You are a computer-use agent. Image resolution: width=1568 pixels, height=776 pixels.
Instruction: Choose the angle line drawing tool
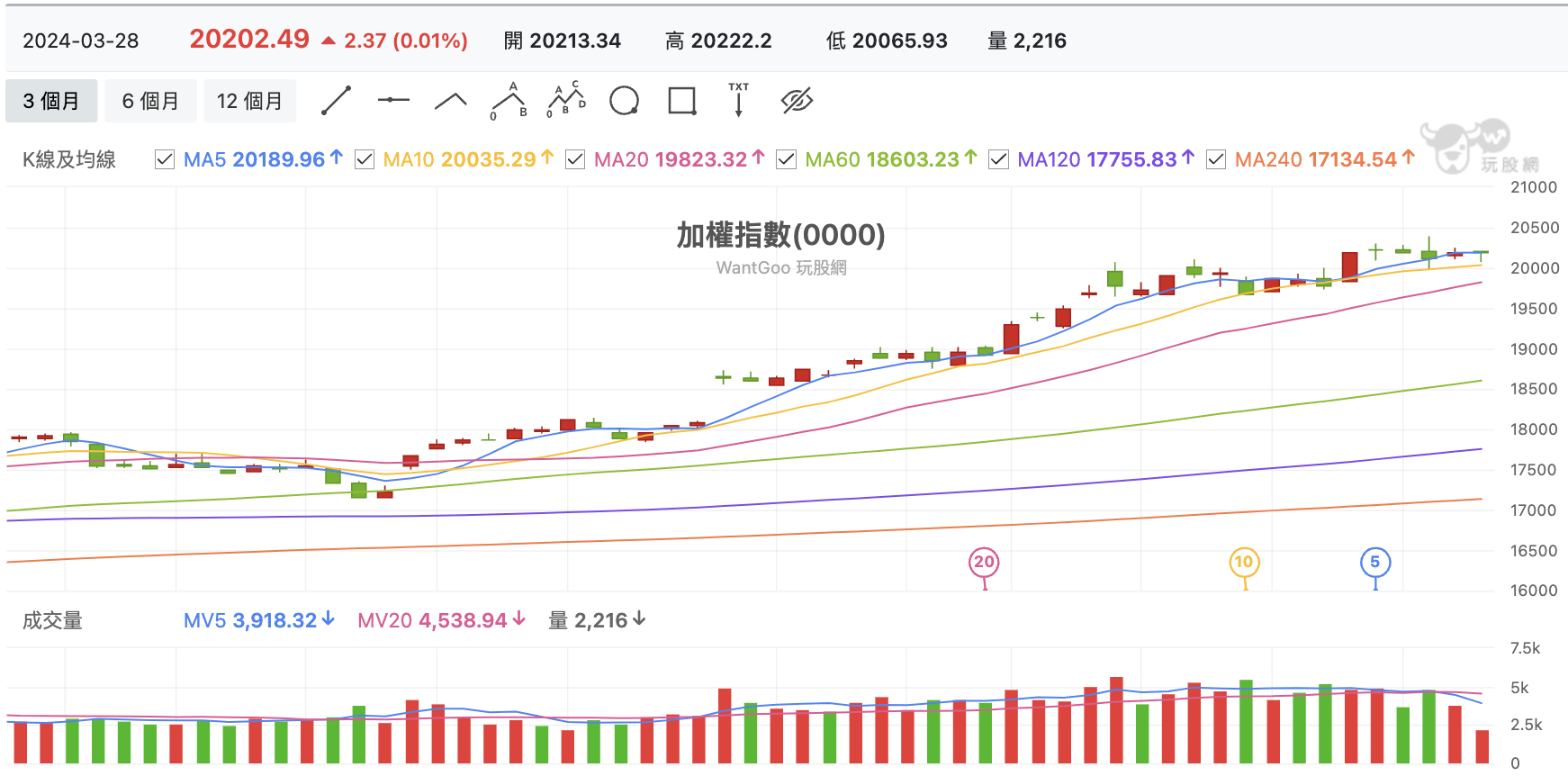[x=451, y=101]
